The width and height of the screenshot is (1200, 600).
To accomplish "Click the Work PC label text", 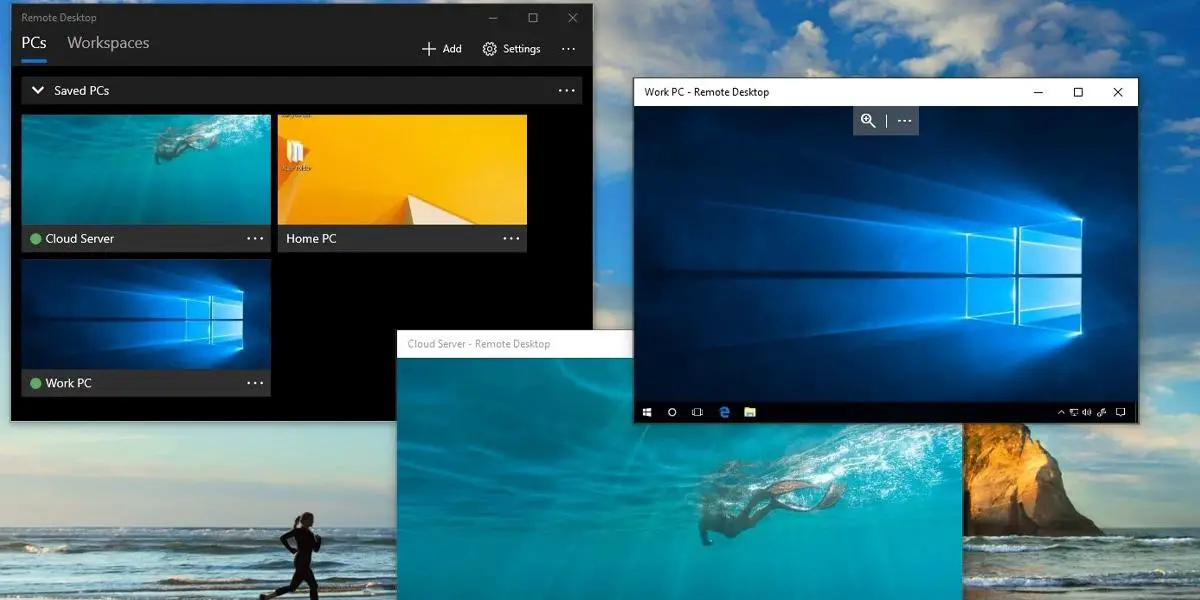I will (x=68, y=383).
